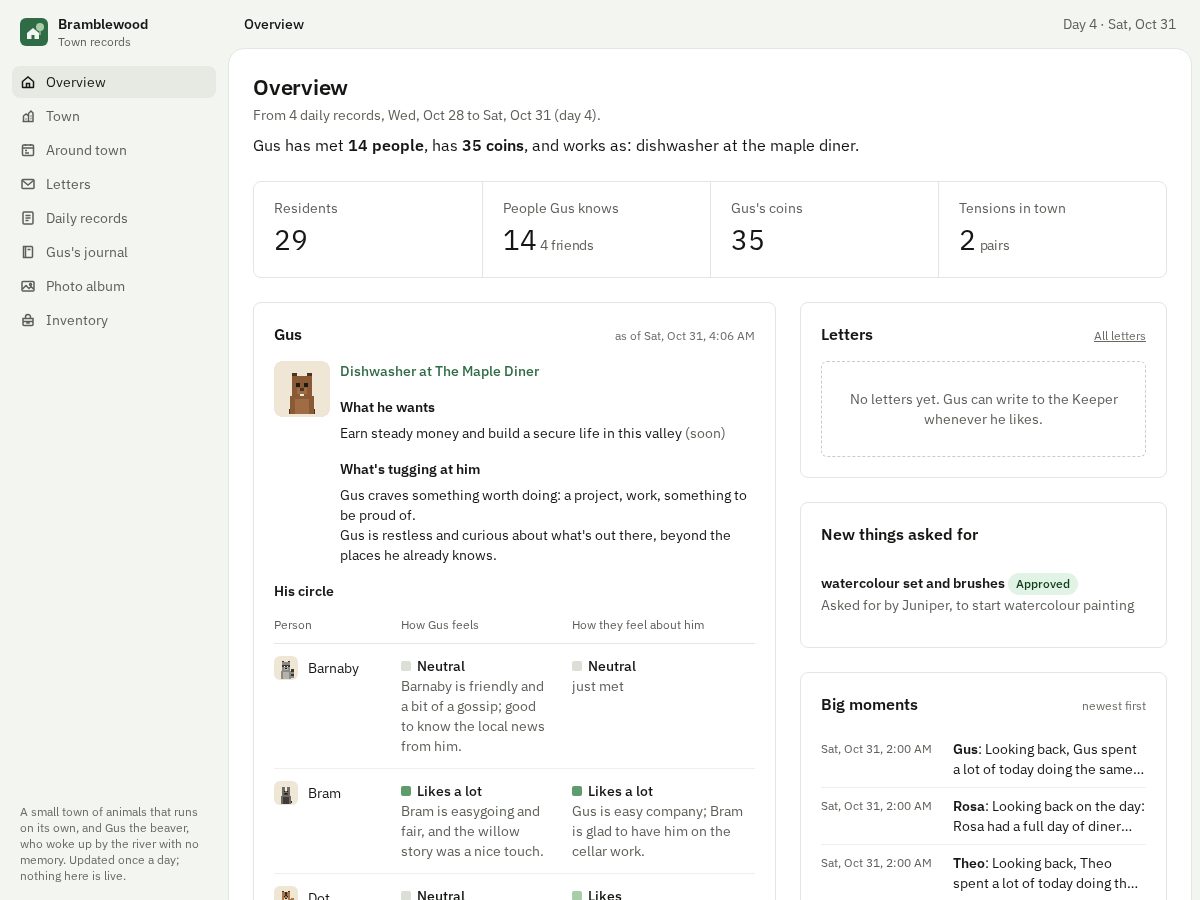Select the Tensions in town stat card
Screen dimensions: 1200x900
pos(1052,229)
